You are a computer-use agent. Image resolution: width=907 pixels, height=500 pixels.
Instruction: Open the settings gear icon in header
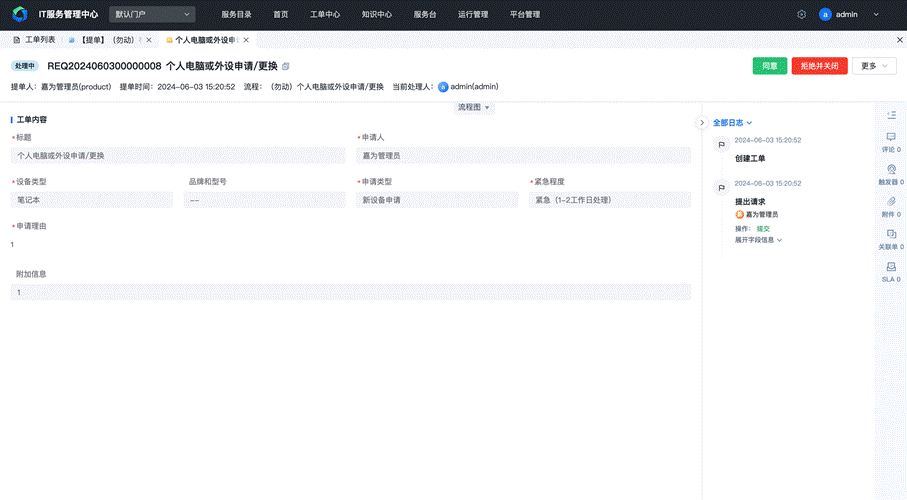801,14
